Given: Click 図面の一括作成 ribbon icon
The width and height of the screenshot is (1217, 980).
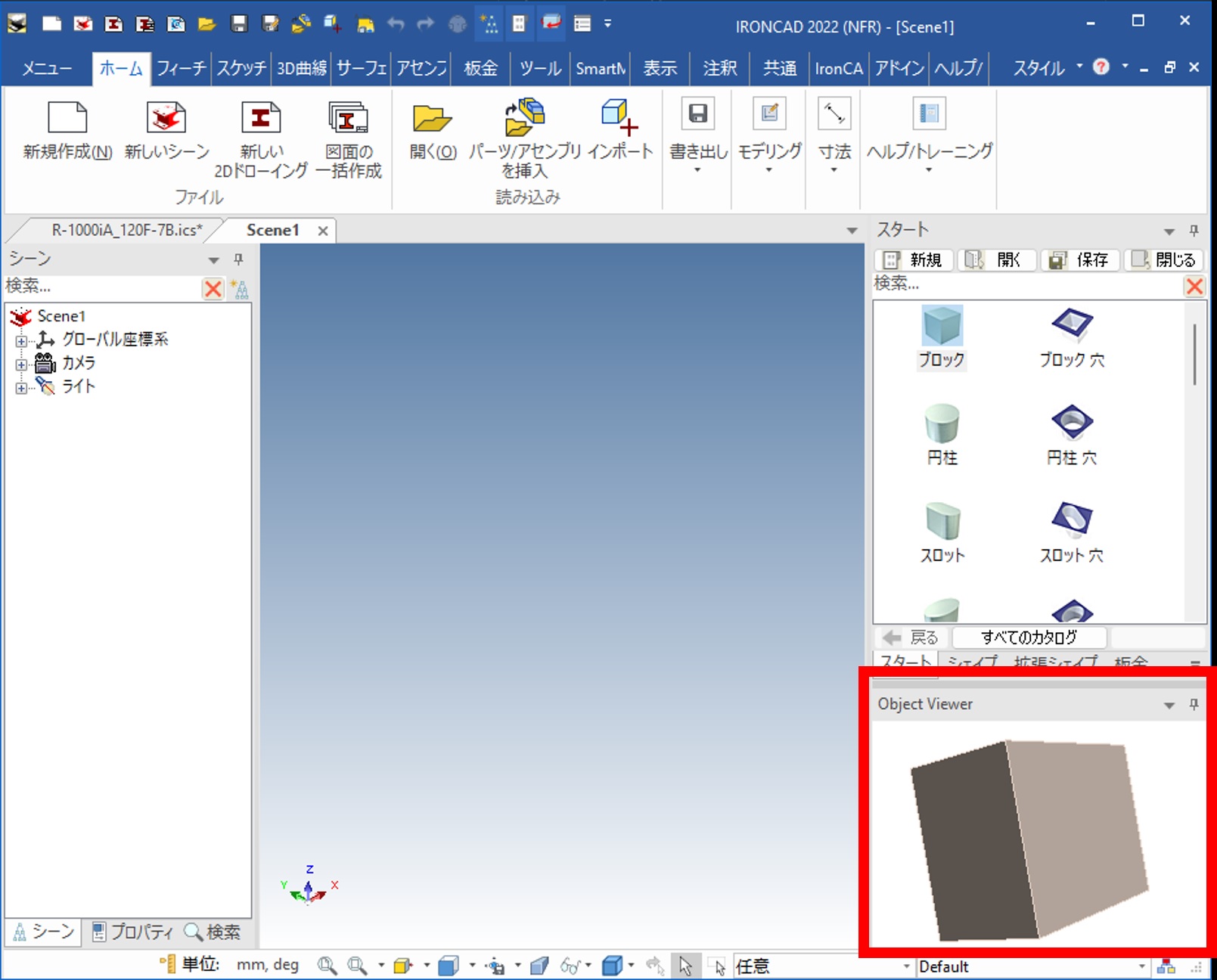Looking at the screenshot, I should (x=348, y=140).
